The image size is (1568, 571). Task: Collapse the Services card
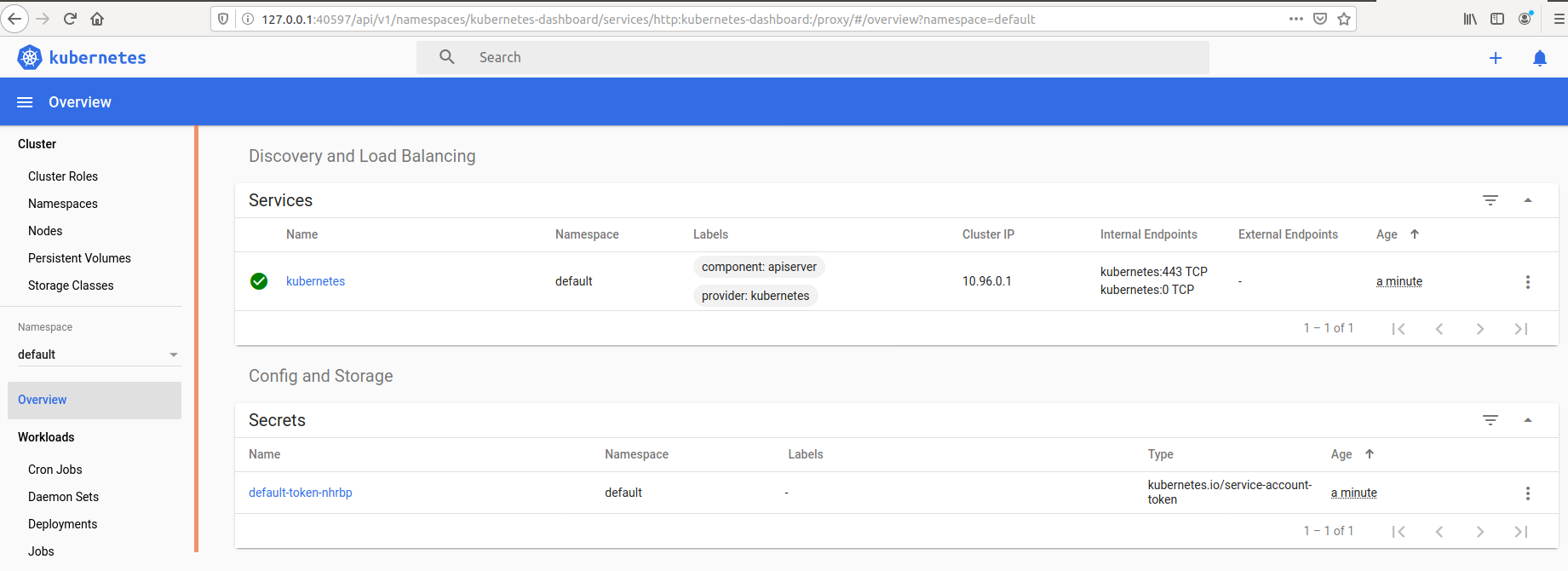[x=1528, y=200]
